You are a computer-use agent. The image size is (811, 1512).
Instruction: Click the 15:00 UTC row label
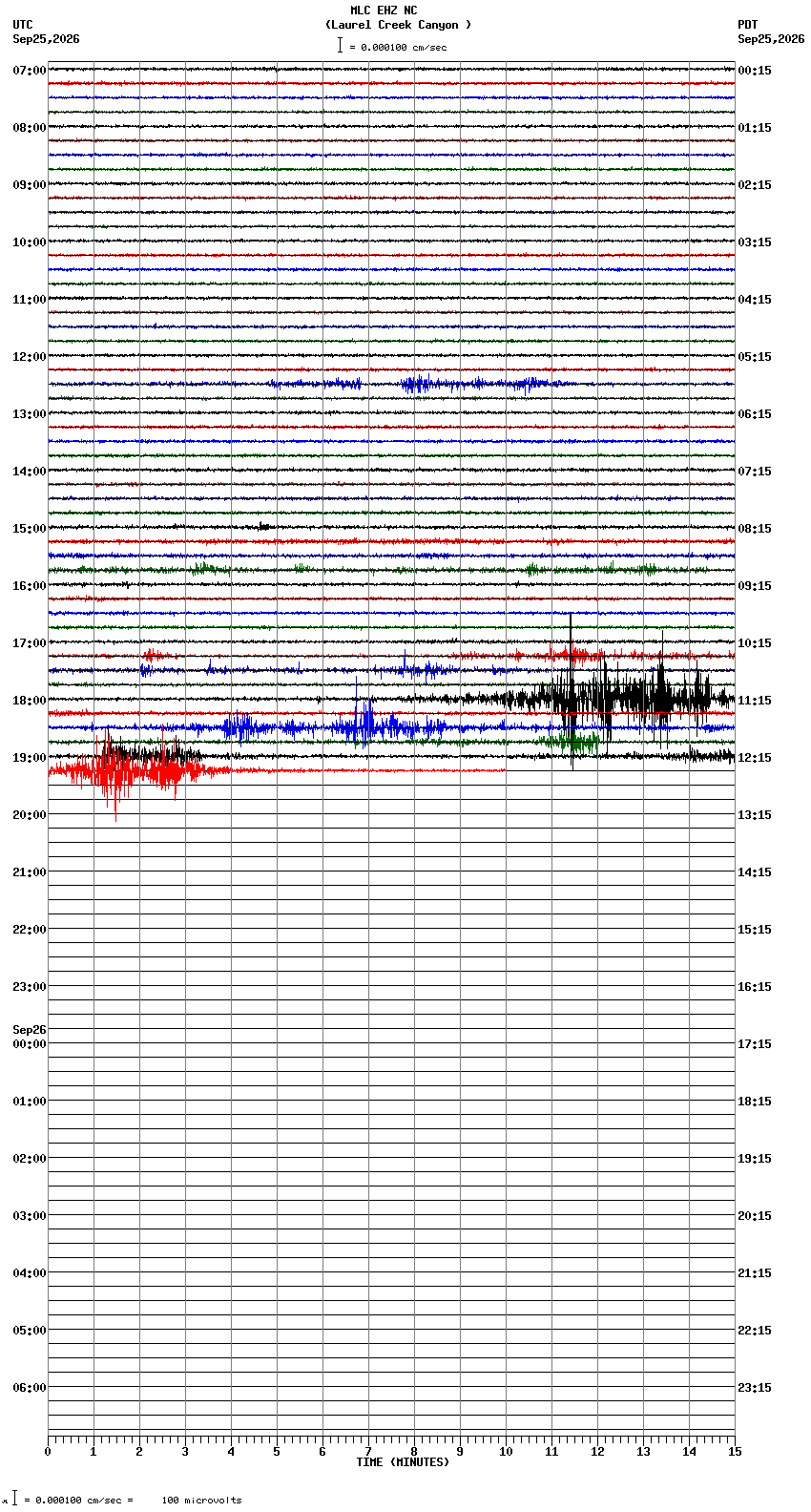tap(30, 529)
